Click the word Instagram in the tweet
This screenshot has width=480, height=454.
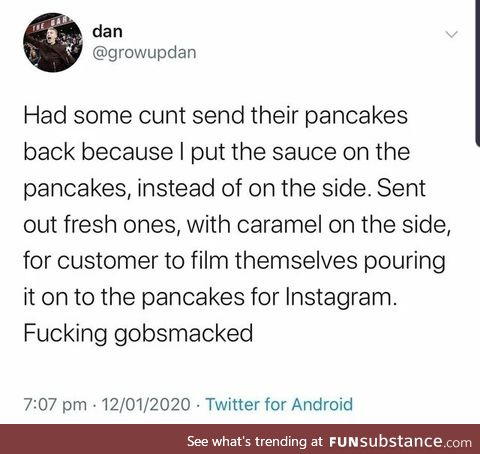tap(342, 297)
